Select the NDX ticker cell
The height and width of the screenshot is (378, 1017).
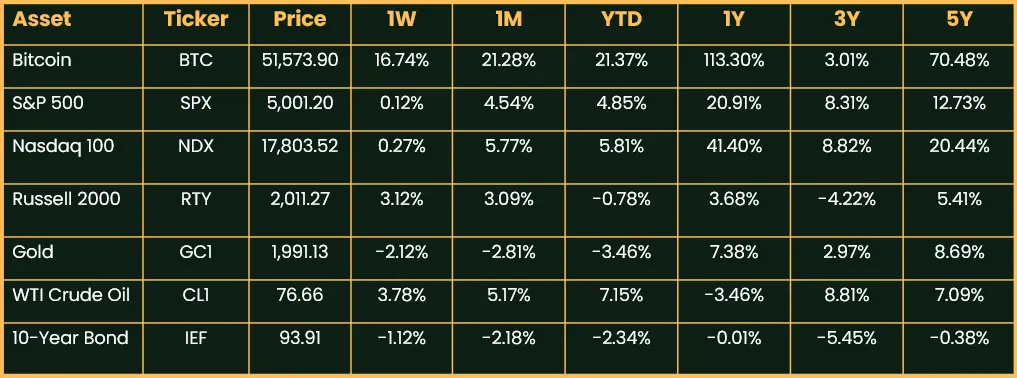pos(195,147)
